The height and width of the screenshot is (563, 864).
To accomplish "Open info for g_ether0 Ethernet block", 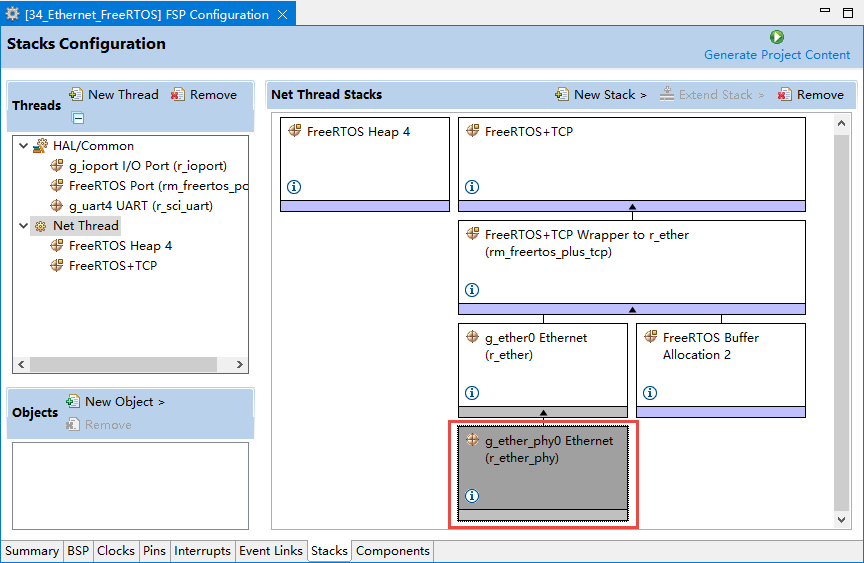I will coord(472,393).
